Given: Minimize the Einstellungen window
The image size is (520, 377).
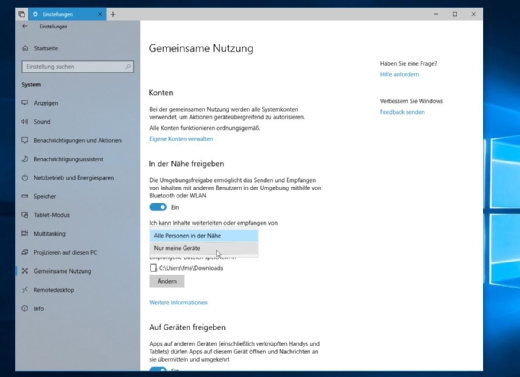Looking at the screenshot, I should point(436,14).
